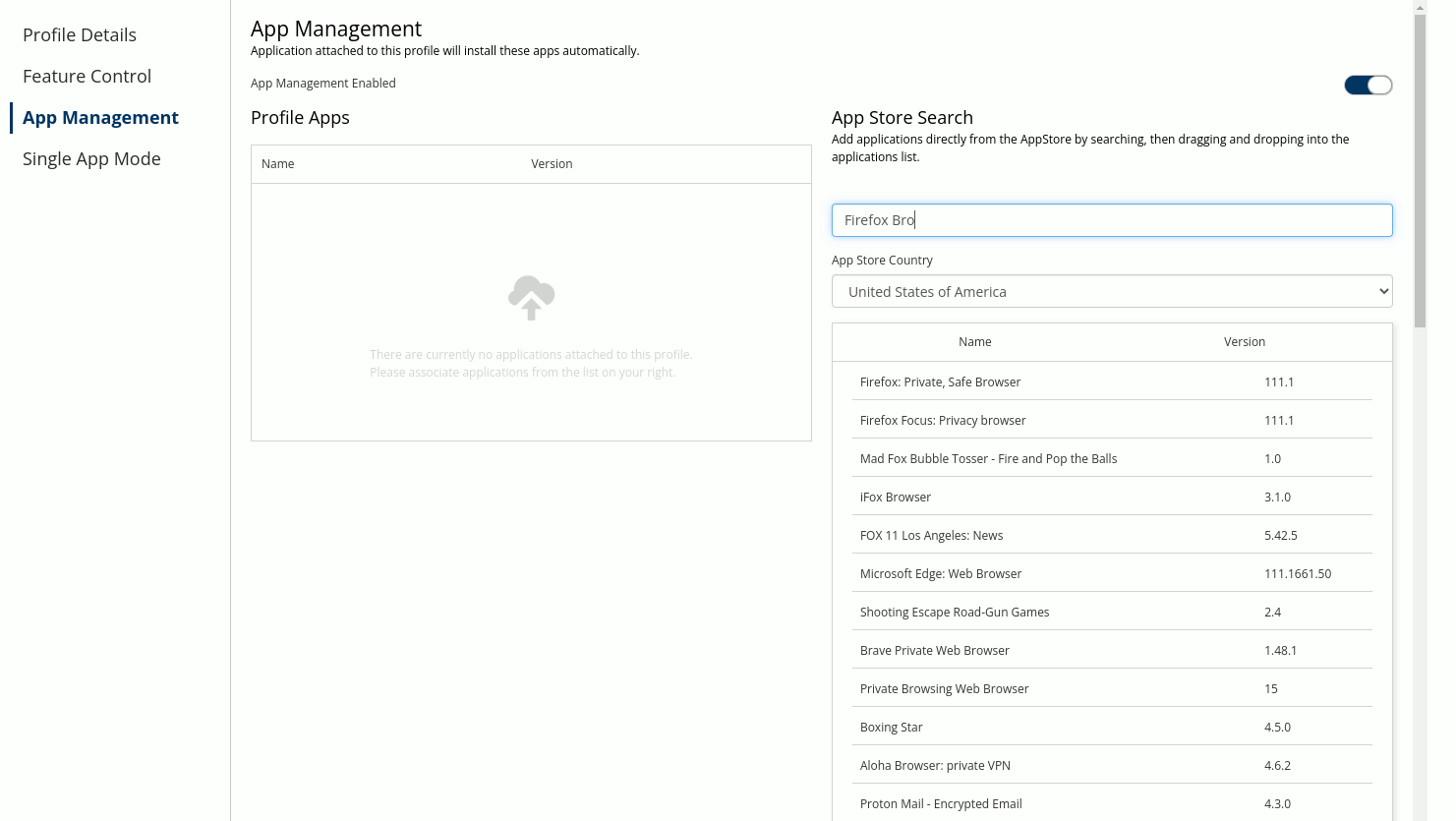Choose Microsoft Edge: Web Browser from list
1456x821 pixels.
(x=941, y=573)
